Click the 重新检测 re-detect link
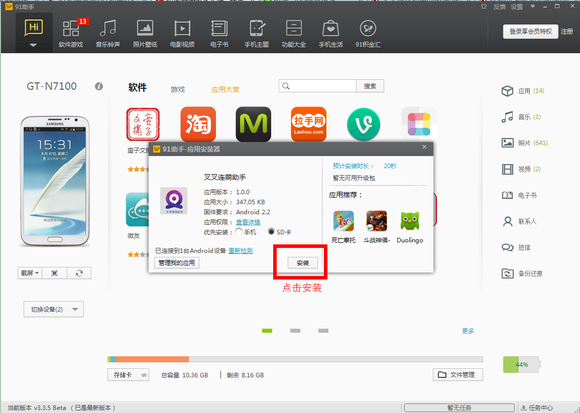Screen dimensions: 580x413 click(x=240, y=251)
